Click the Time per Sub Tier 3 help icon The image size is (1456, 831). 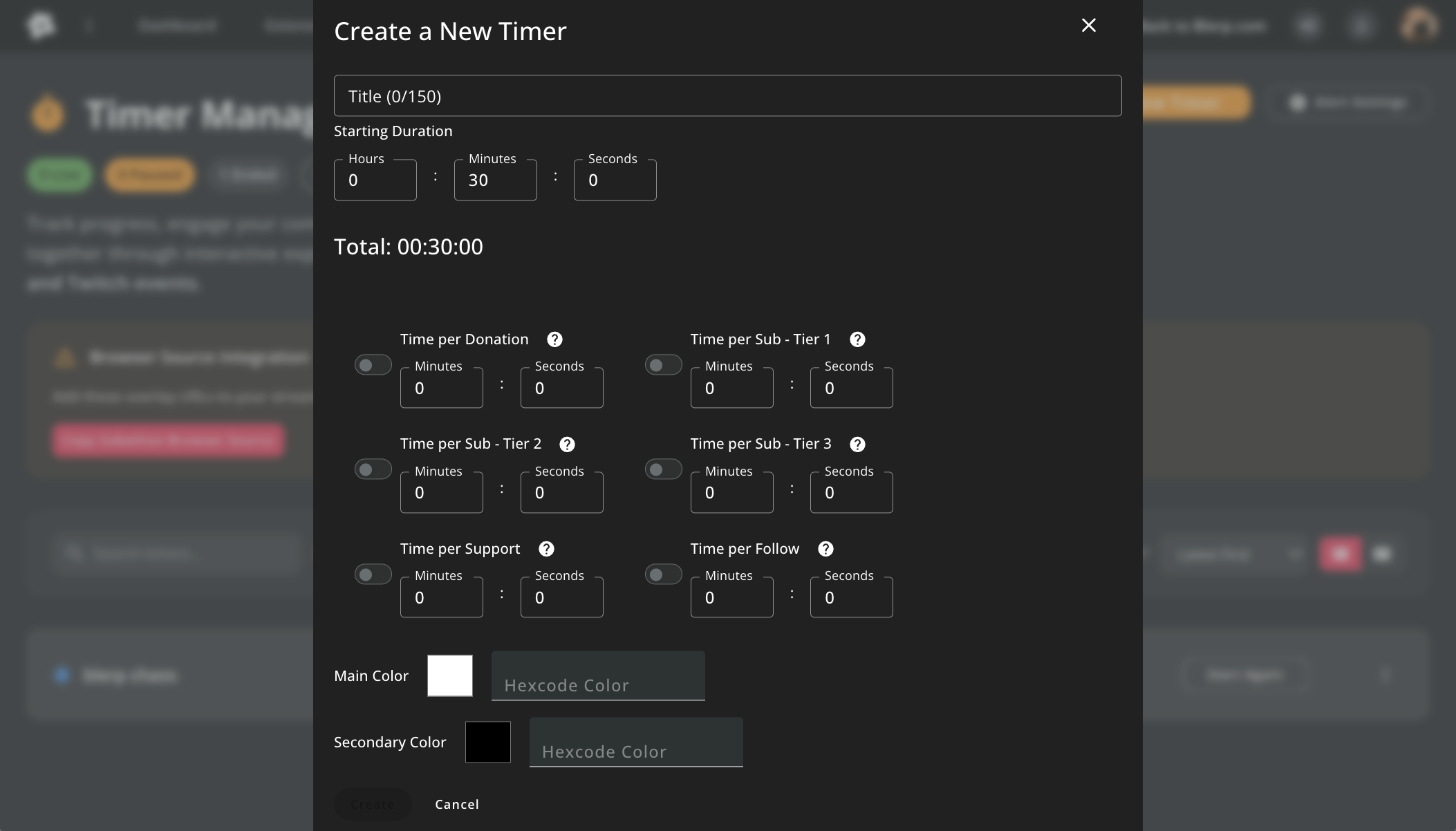pyautogui.click(x=857, y=445)
